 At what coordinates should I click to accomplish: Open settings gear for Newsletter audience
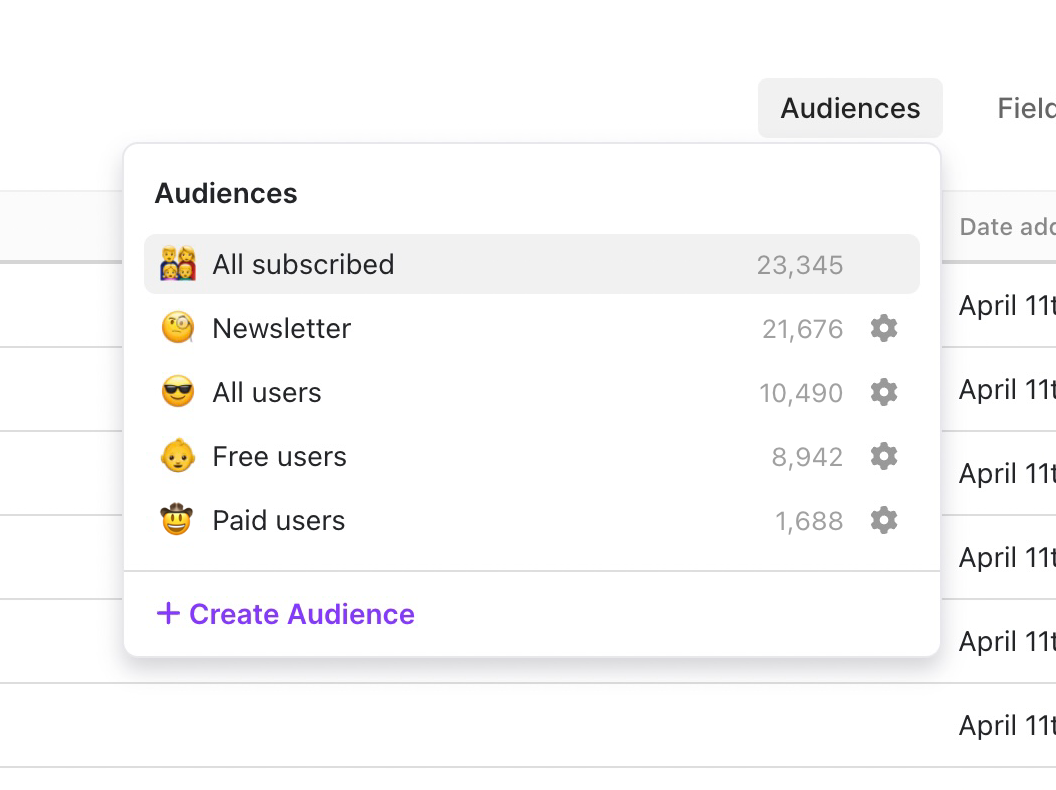883,328
